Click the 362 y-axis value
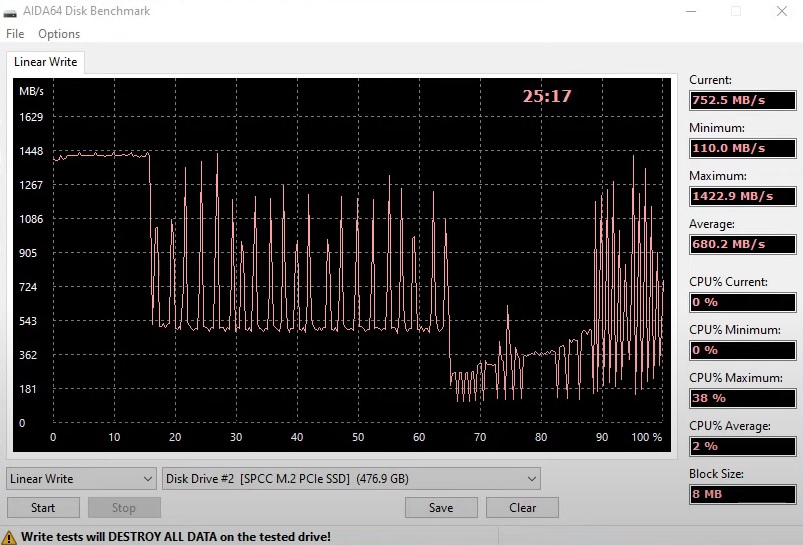Viewport: 803px width, 545px height. tap(28, 355)
